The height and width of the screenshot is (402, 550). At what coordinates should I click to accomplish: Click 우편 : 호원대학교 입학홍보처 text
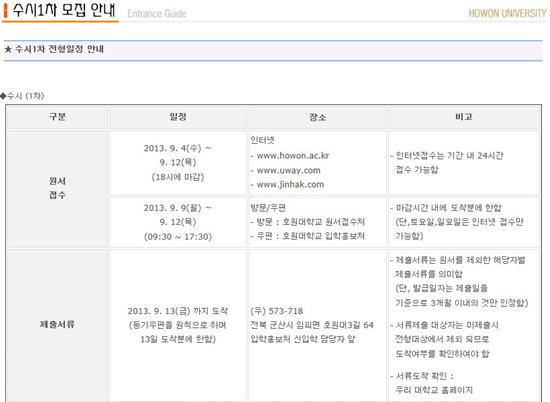(310, 236)
